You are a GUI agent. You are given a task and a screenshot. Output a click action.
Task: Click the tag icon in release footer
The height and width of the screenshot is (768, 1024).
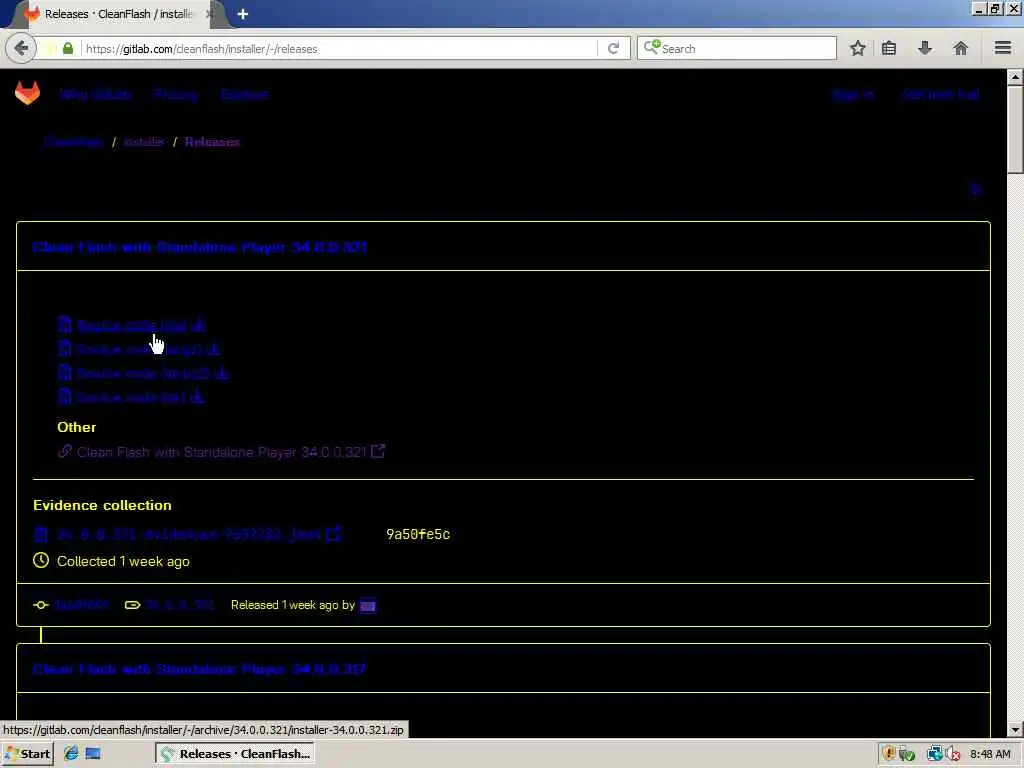pyautogui.click(x=133, y=605)
